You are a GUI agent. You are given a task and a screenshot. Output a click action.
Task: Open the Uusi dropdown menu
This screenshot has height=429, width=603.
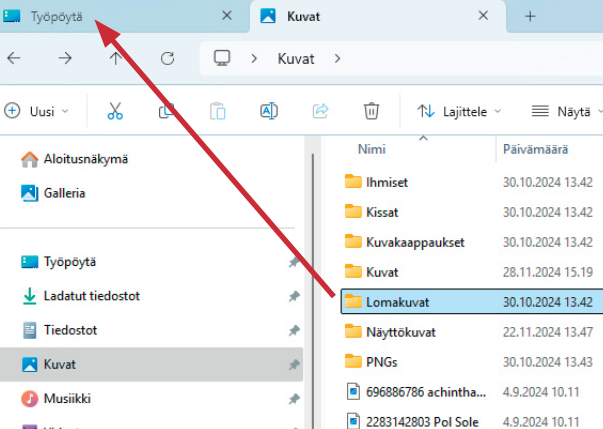coord(37,111)
